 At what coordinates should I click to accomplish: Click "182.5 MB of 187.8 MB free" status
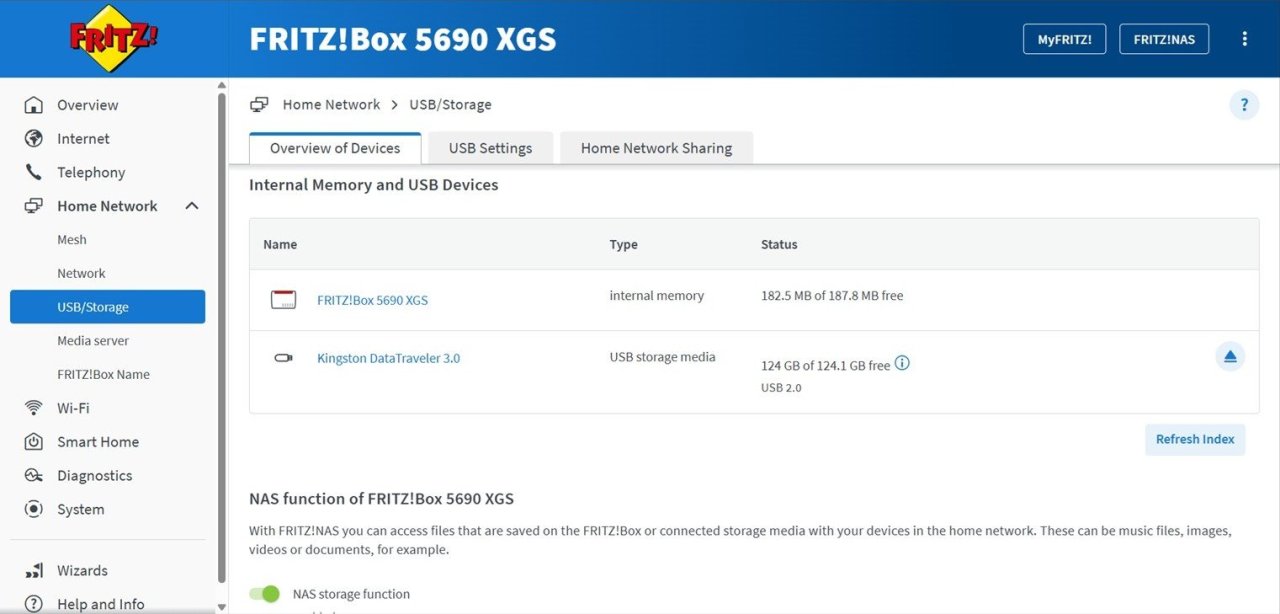point(832,296)
